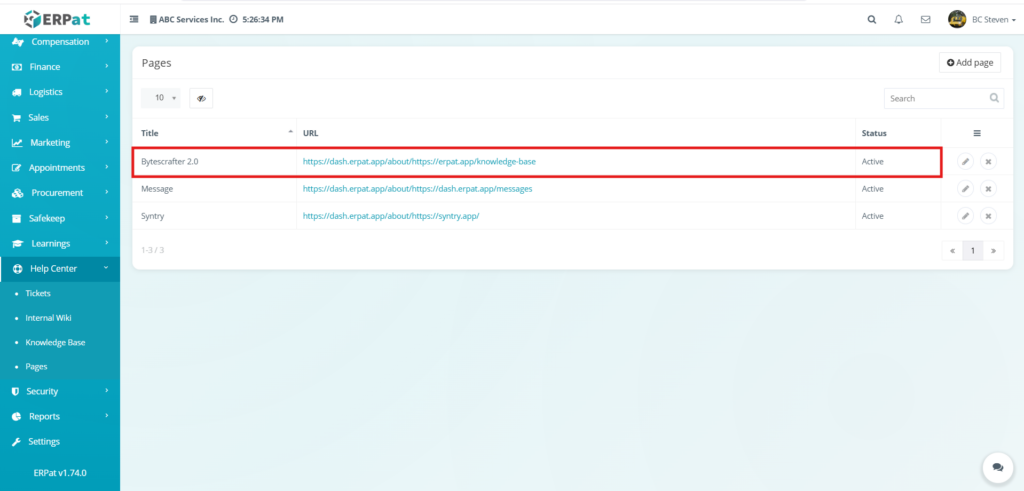Open Knowledge Base in sidebar

pos(55,342)
